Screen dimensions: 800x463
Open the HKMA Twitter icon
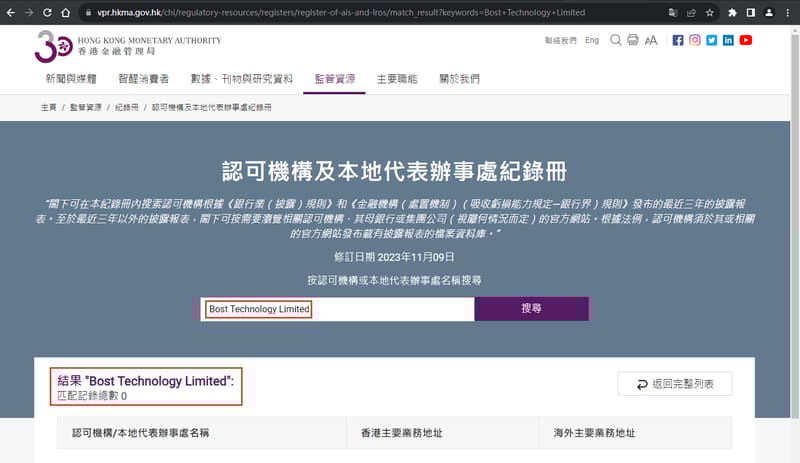(711, 40)
